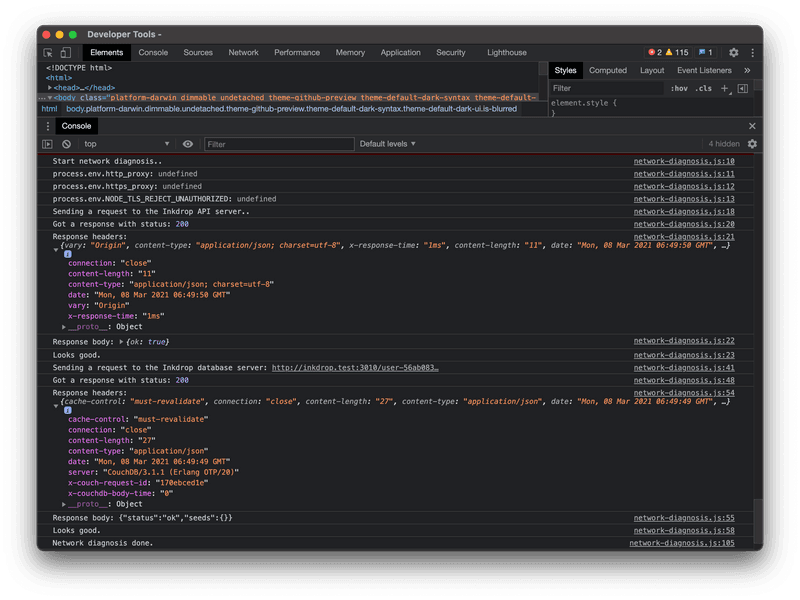This screenshot has height=600, width=800.
Task: Open the network-diagnosis.js:105 source link
Action: coord(681,543)
